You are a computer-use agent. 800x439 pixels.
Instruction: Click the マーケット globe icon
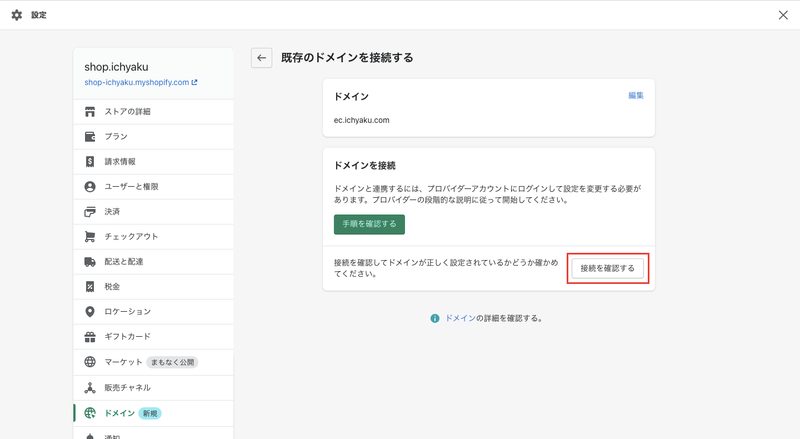pos(90,361)
